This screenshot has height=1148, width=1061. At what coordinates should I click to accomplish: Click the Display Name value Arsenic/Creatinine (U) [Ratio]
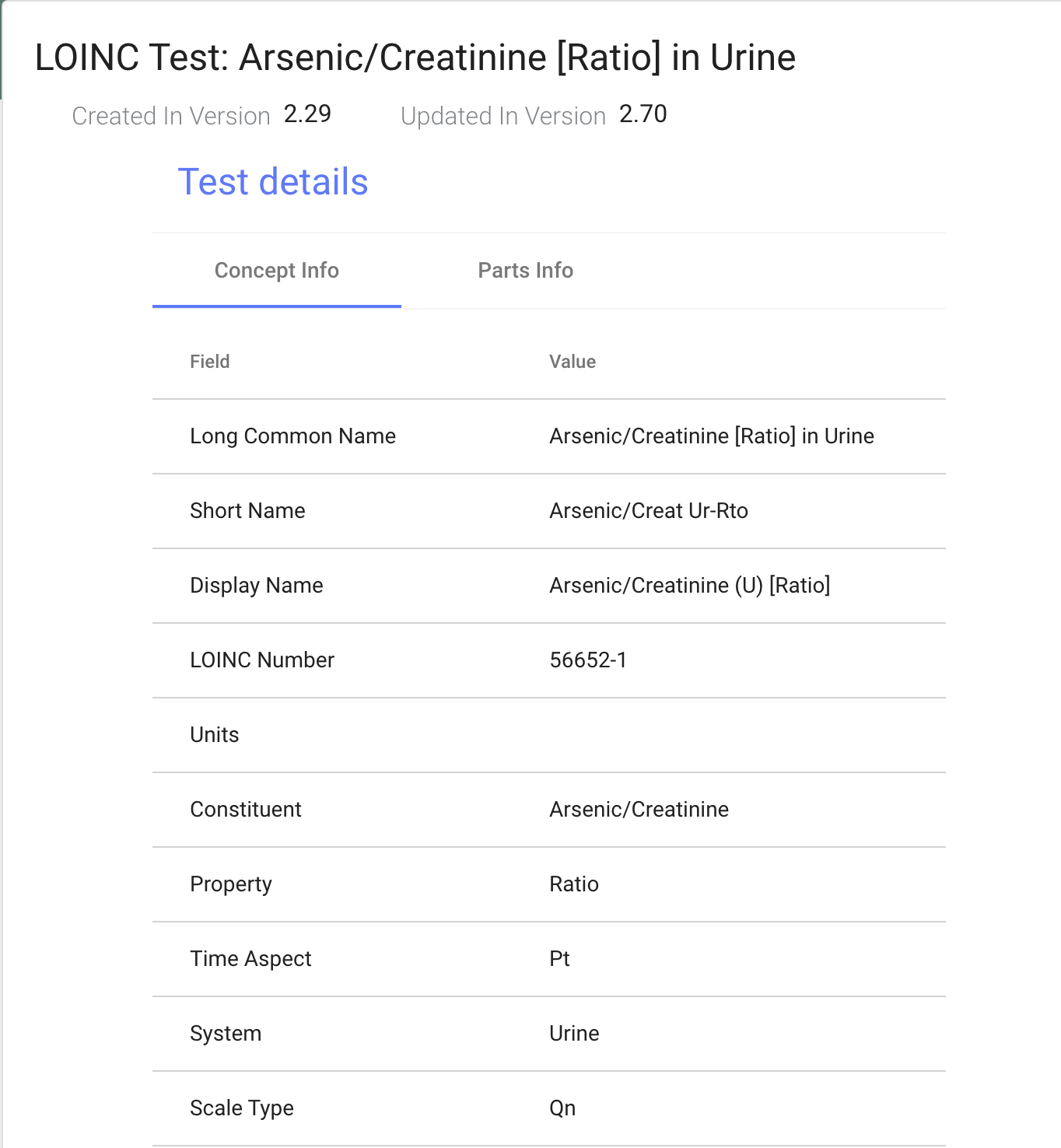690,586
